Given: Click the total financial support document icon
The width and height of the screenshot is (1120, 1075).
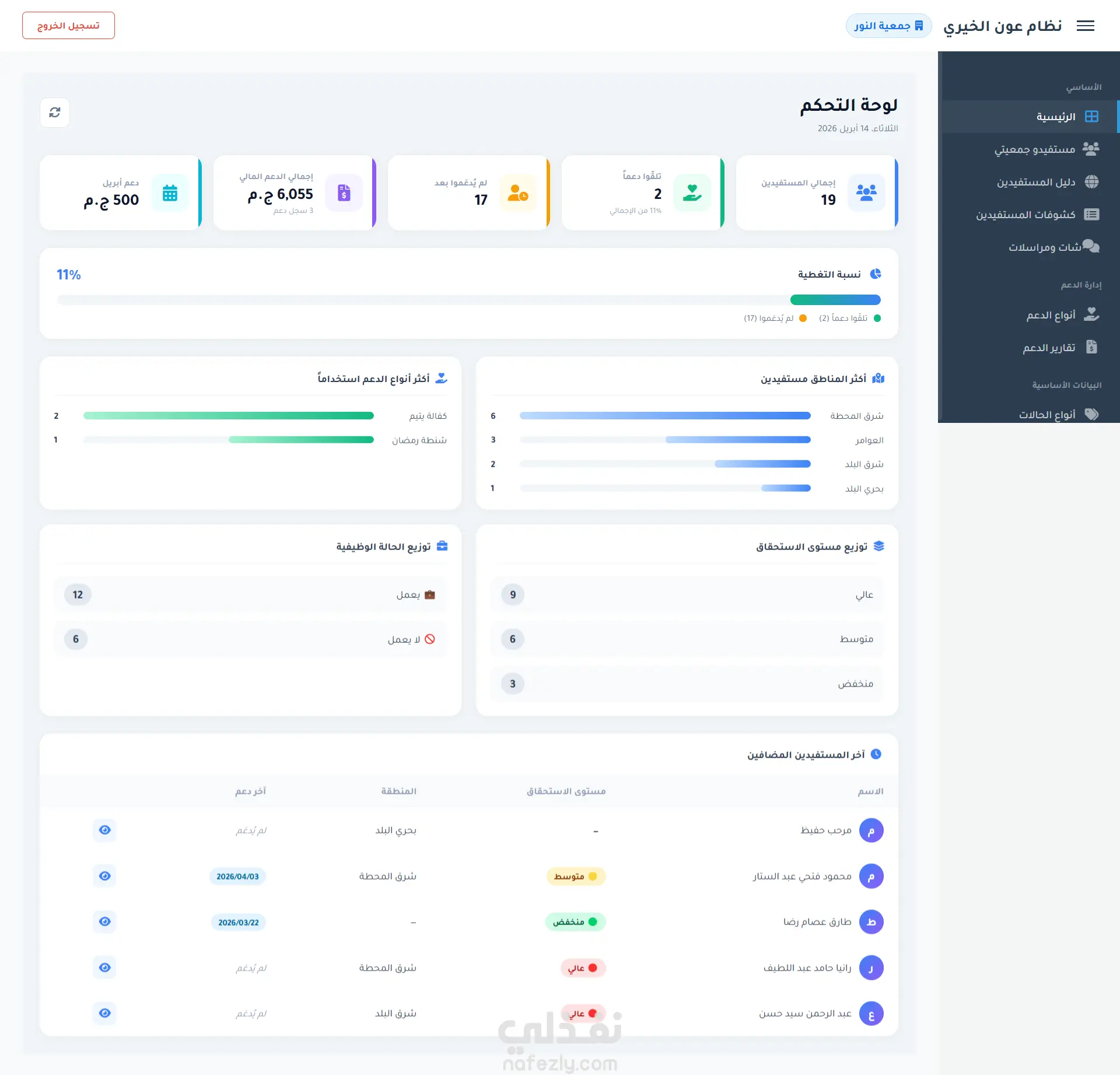Looking at the screenshot, I should (344, 193).
